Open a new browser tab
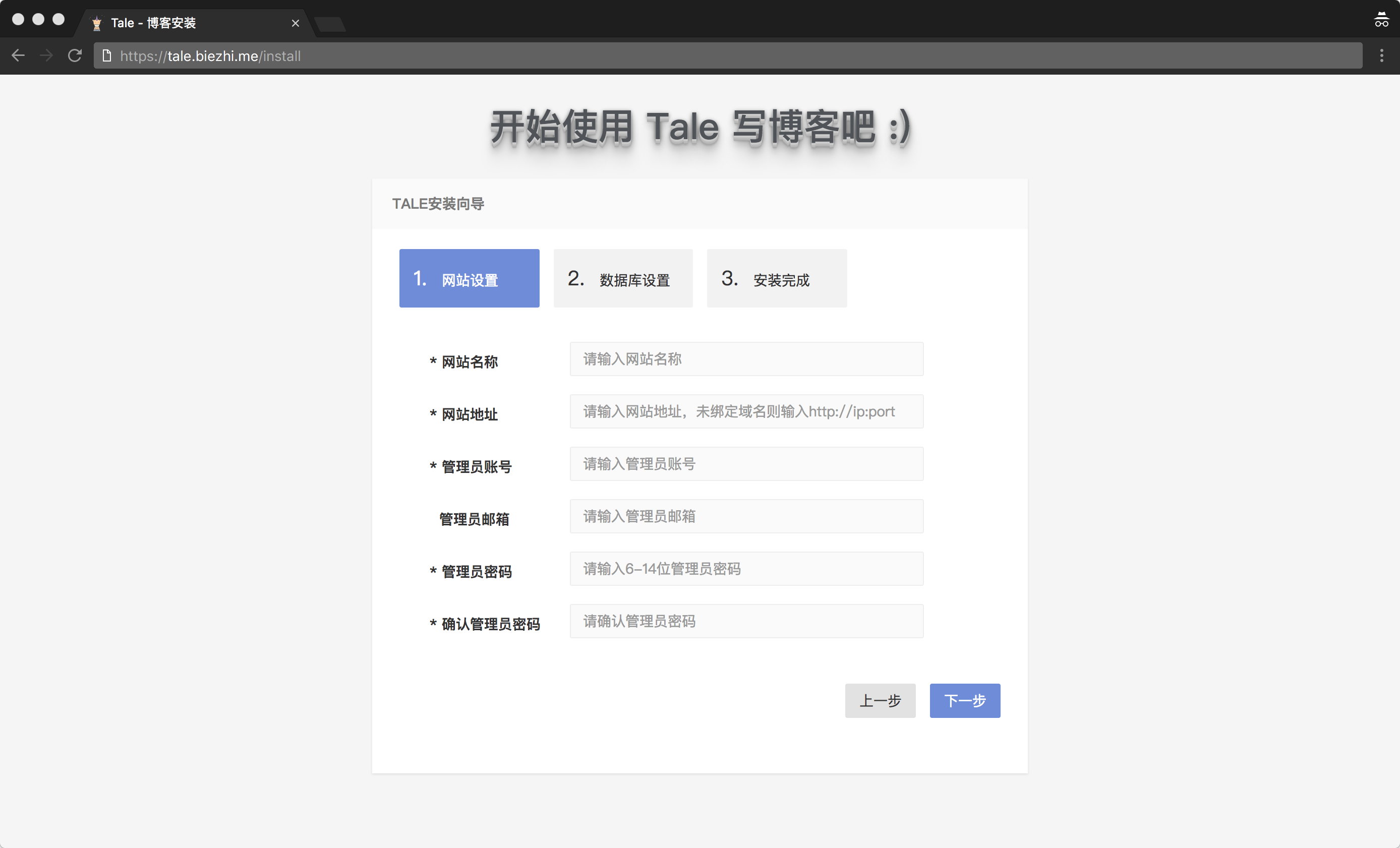 (x=330, y=24)
